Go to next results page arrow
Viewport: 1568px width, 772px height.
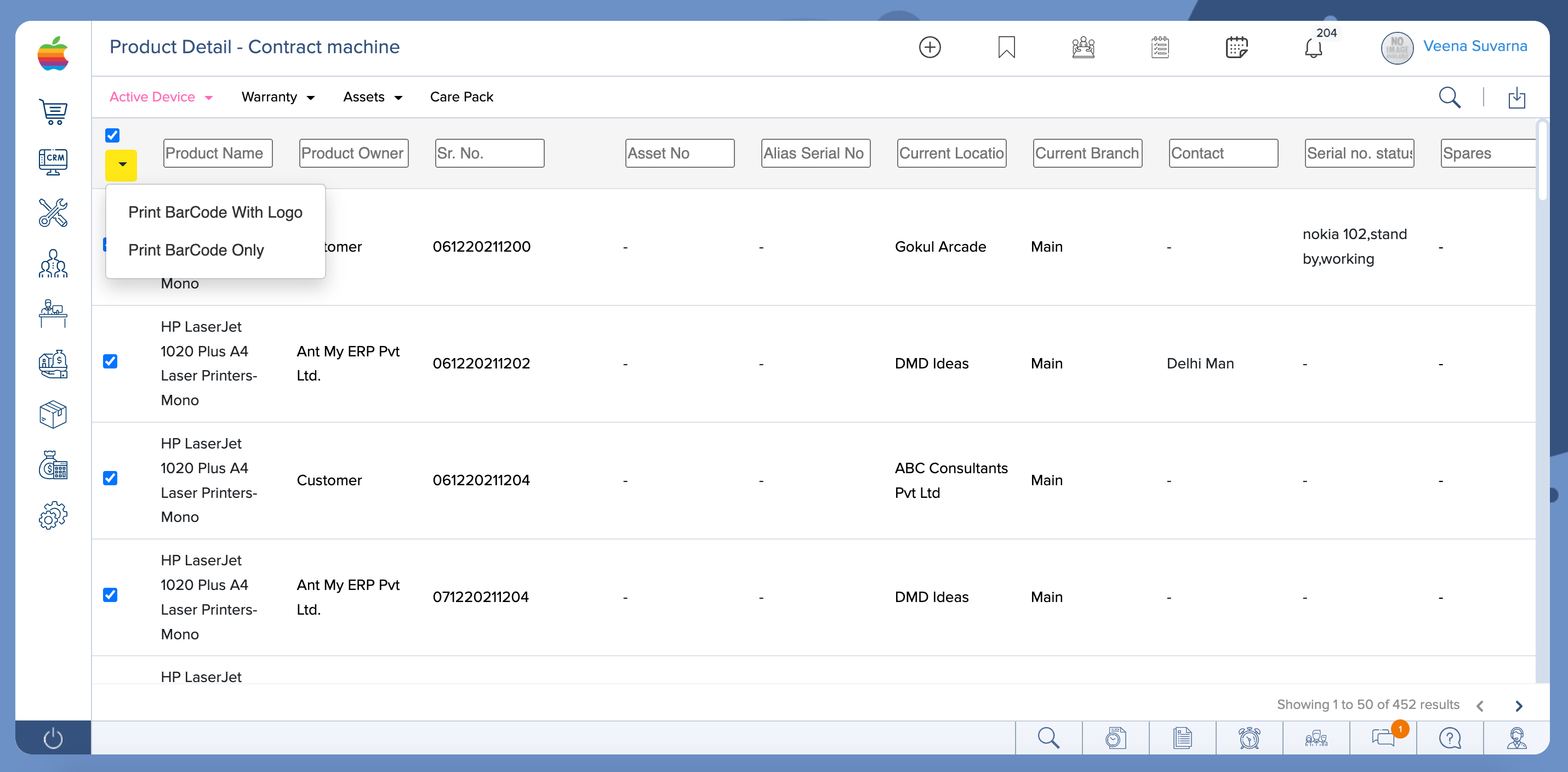point(1519,706)
